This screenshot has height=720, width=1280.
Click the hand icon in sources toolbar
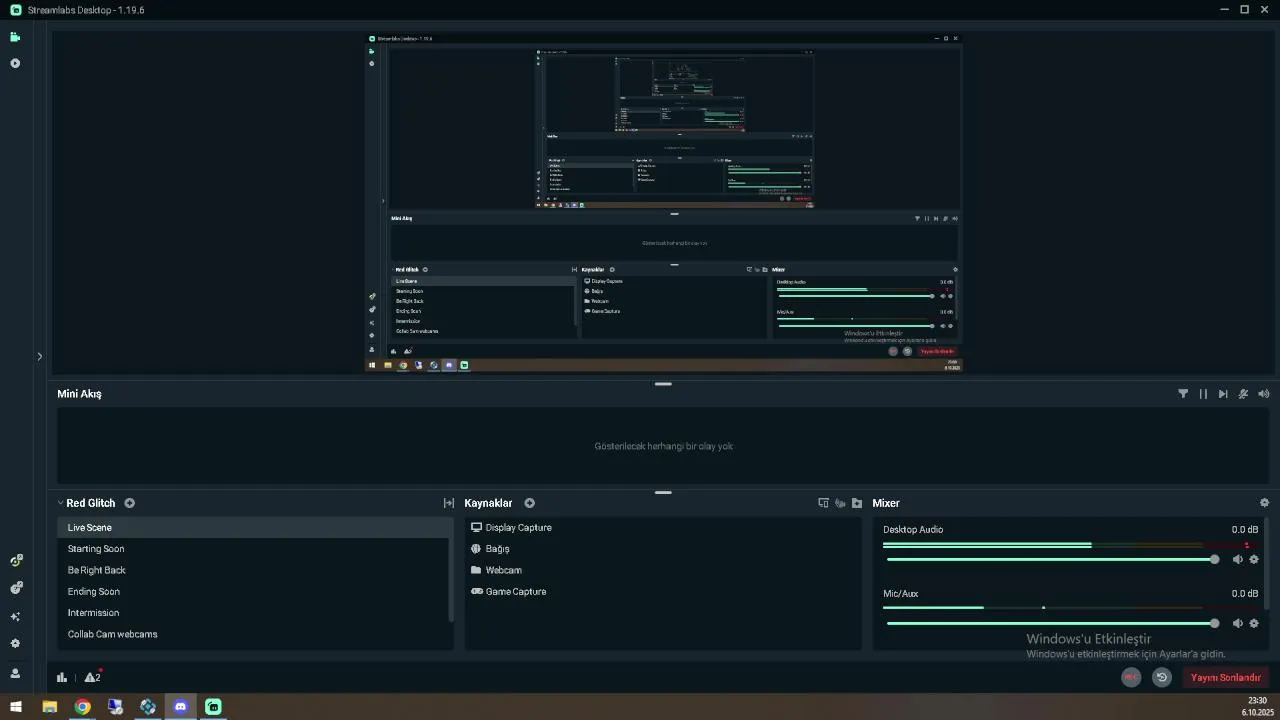point(840,503)
